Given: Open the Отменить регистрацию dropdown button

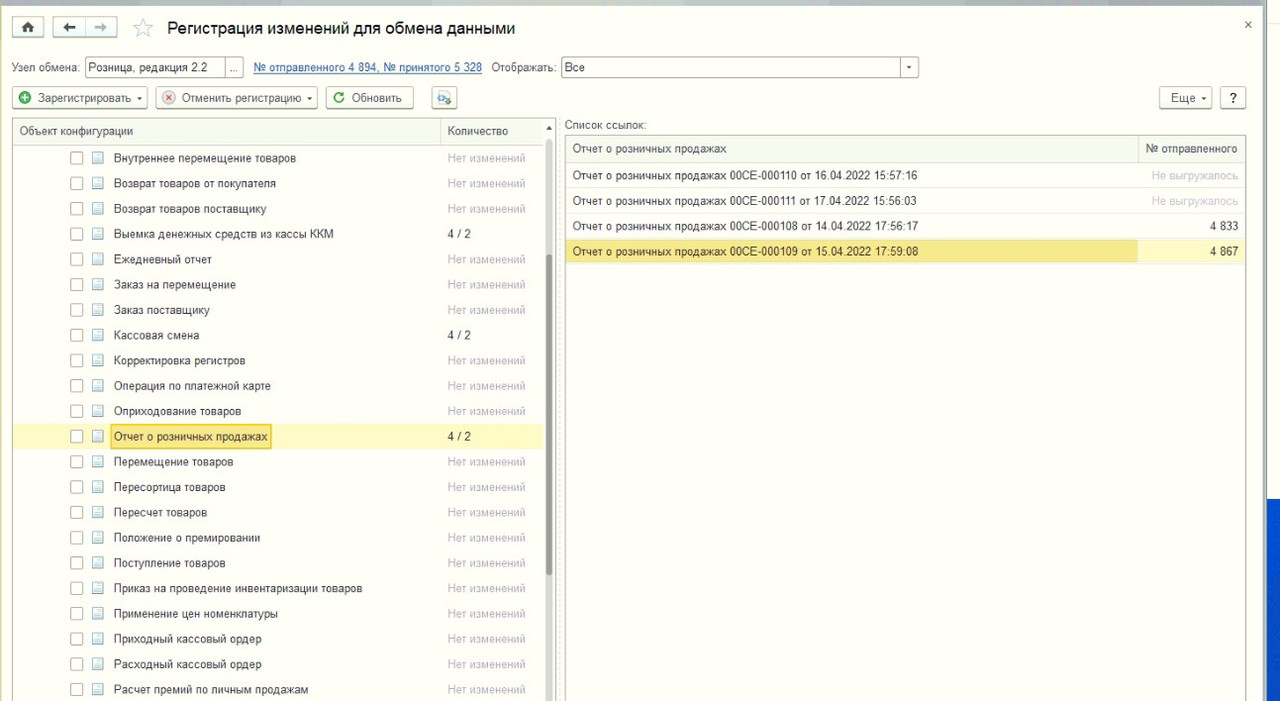Looking at the screenshot, I should tap(237, 98).
